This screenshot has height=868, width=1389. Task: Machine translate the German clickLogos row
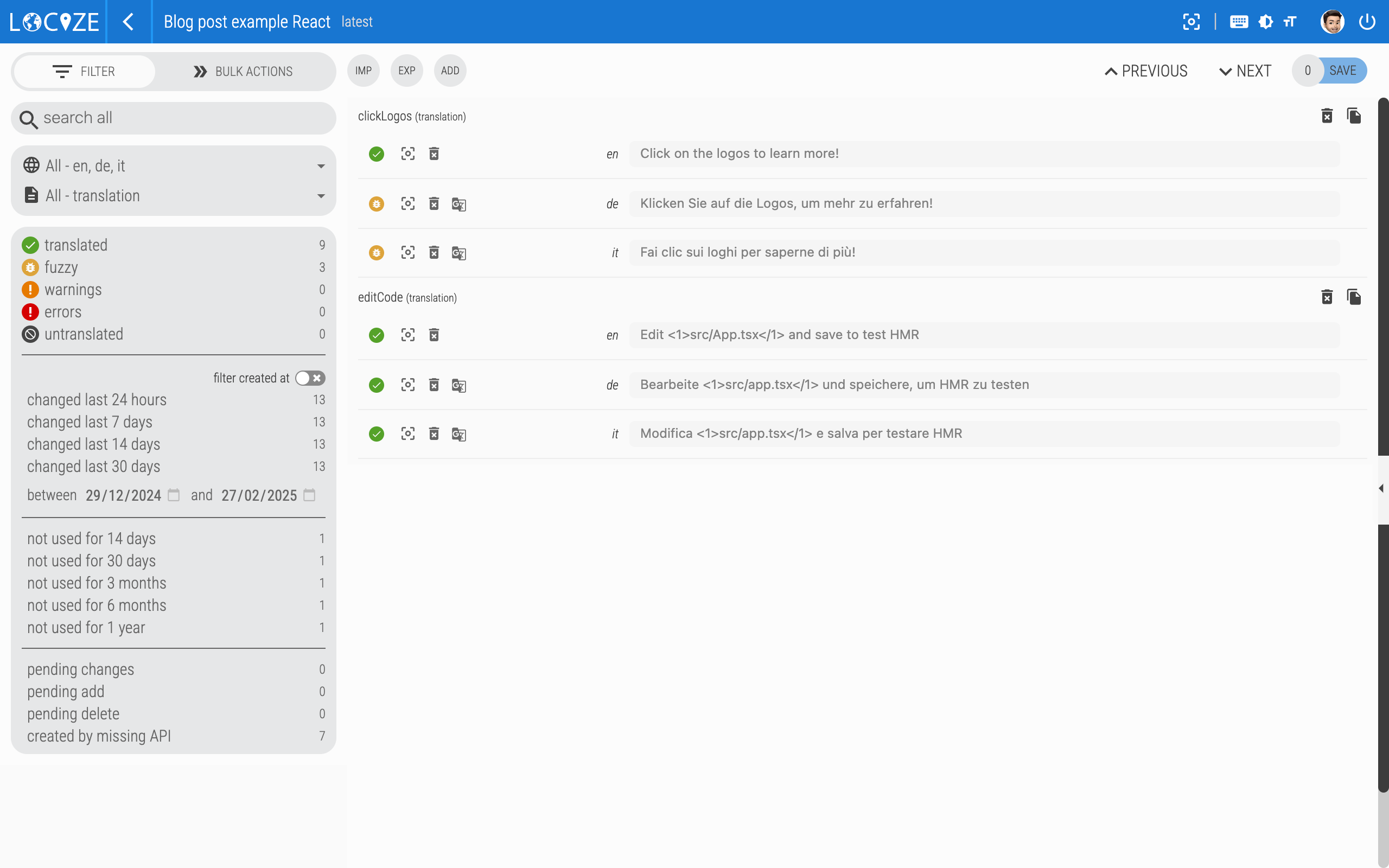(x=458, y=204)
